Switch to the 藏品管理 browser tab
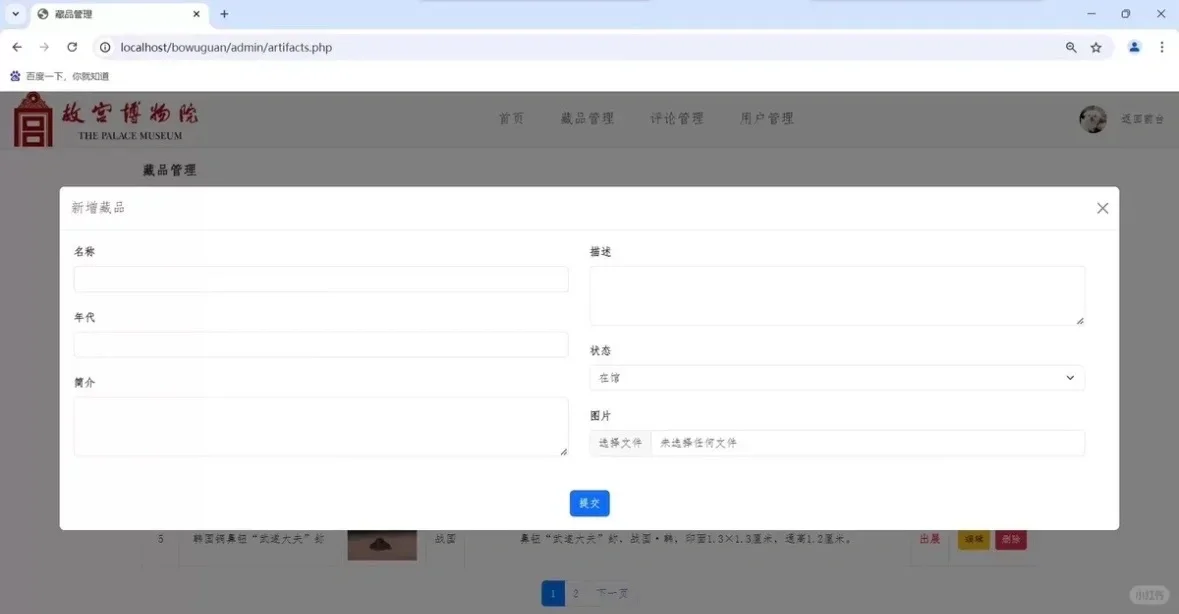The height and width of the screenshot is (614, 1179). pyautogui.click(x=110, y=14)
